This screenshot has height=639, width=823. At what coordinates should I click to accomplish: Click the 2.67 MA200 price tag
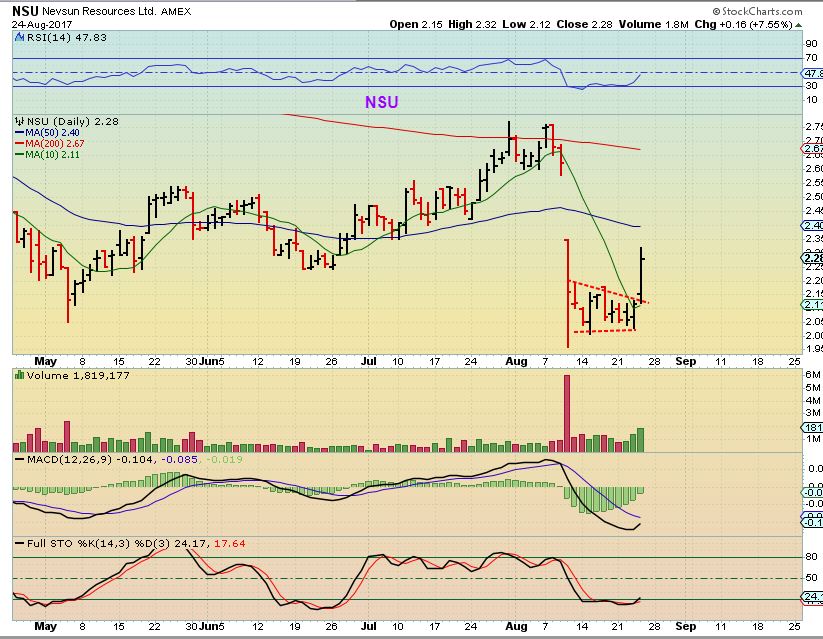point(813,149)
